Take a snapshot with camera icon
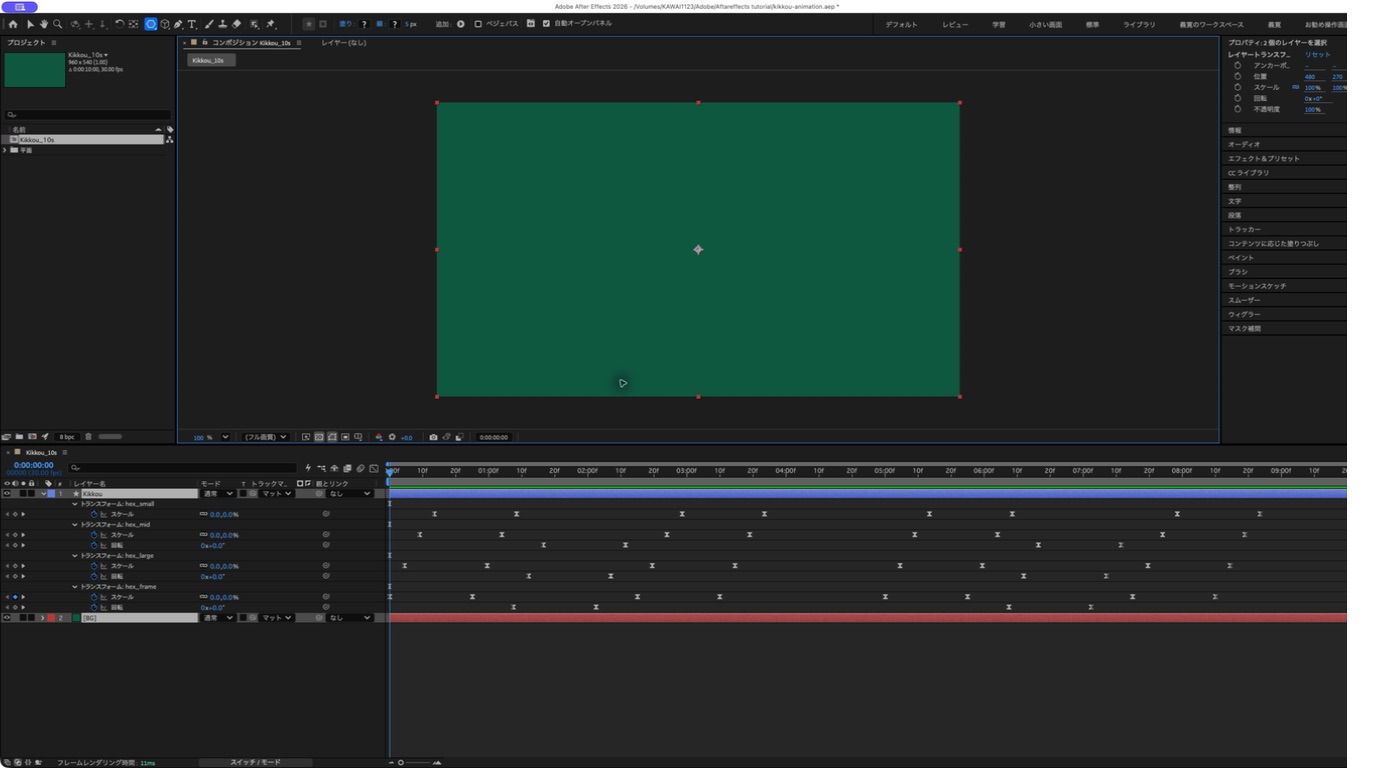Viewport: 1395px width, 768px height. pos(433,437)
